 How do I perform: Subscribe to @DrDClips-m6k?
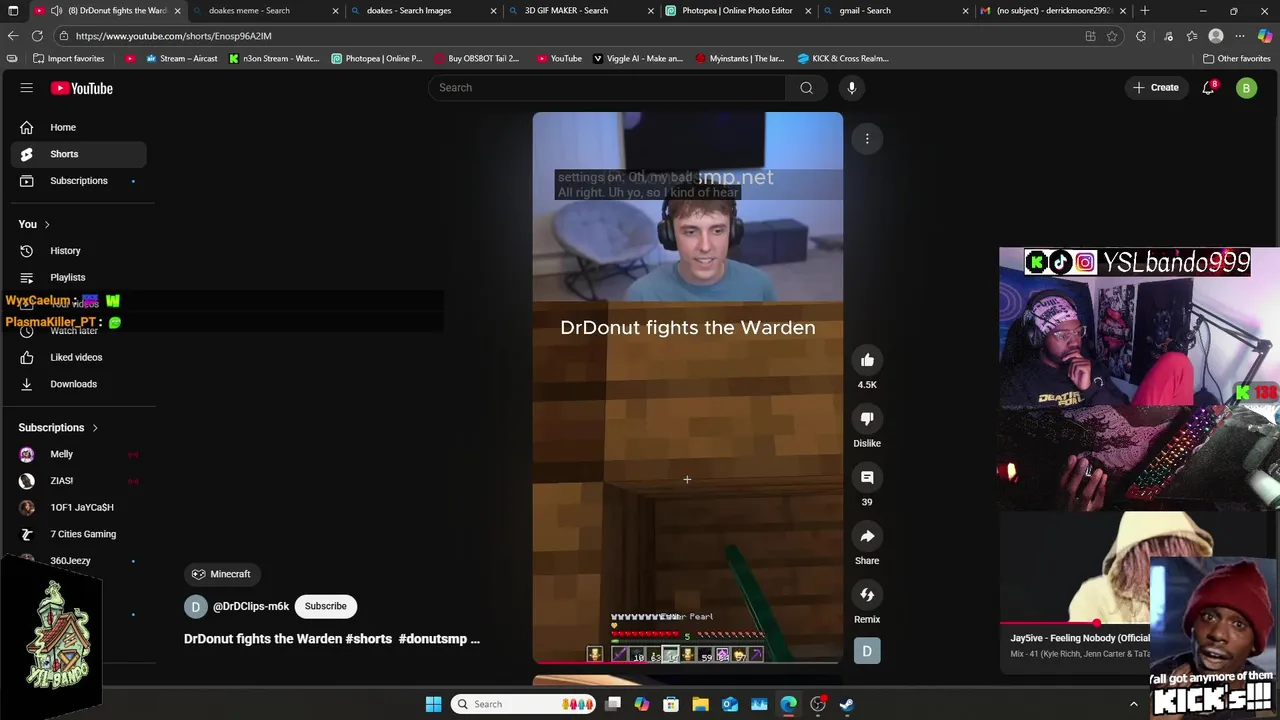325,606
